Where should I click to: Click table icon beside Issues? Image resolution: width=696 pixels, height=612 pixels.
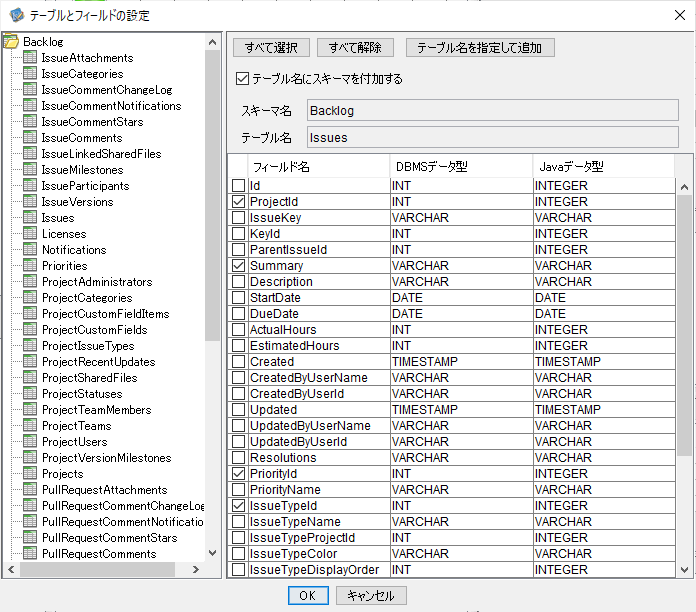pos(30,217)
